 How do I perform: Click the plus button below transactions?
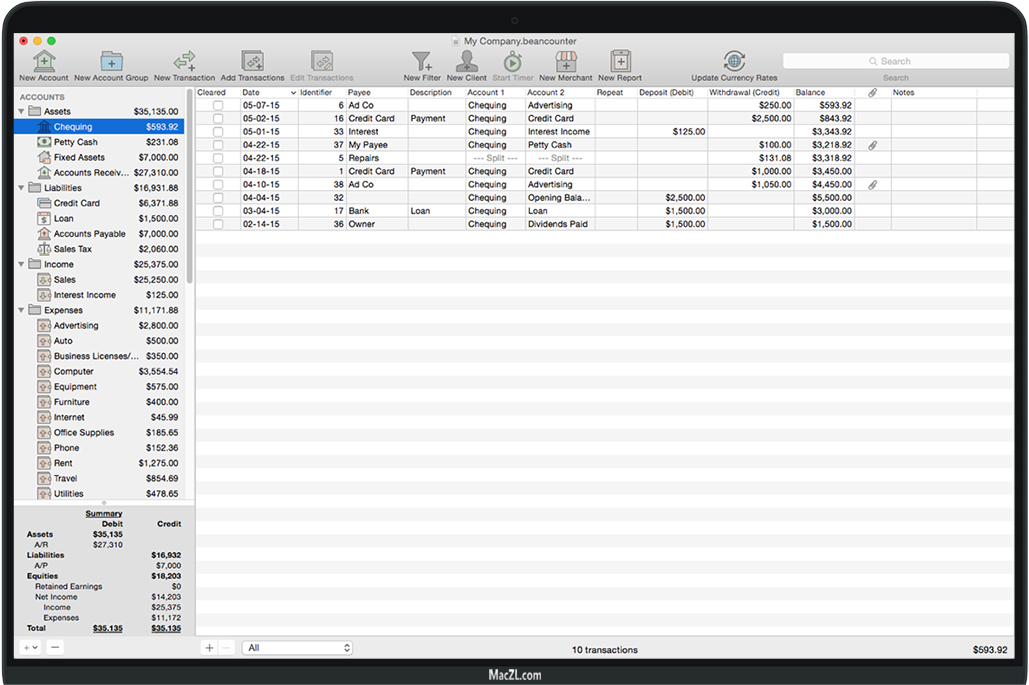click(209, 648)
